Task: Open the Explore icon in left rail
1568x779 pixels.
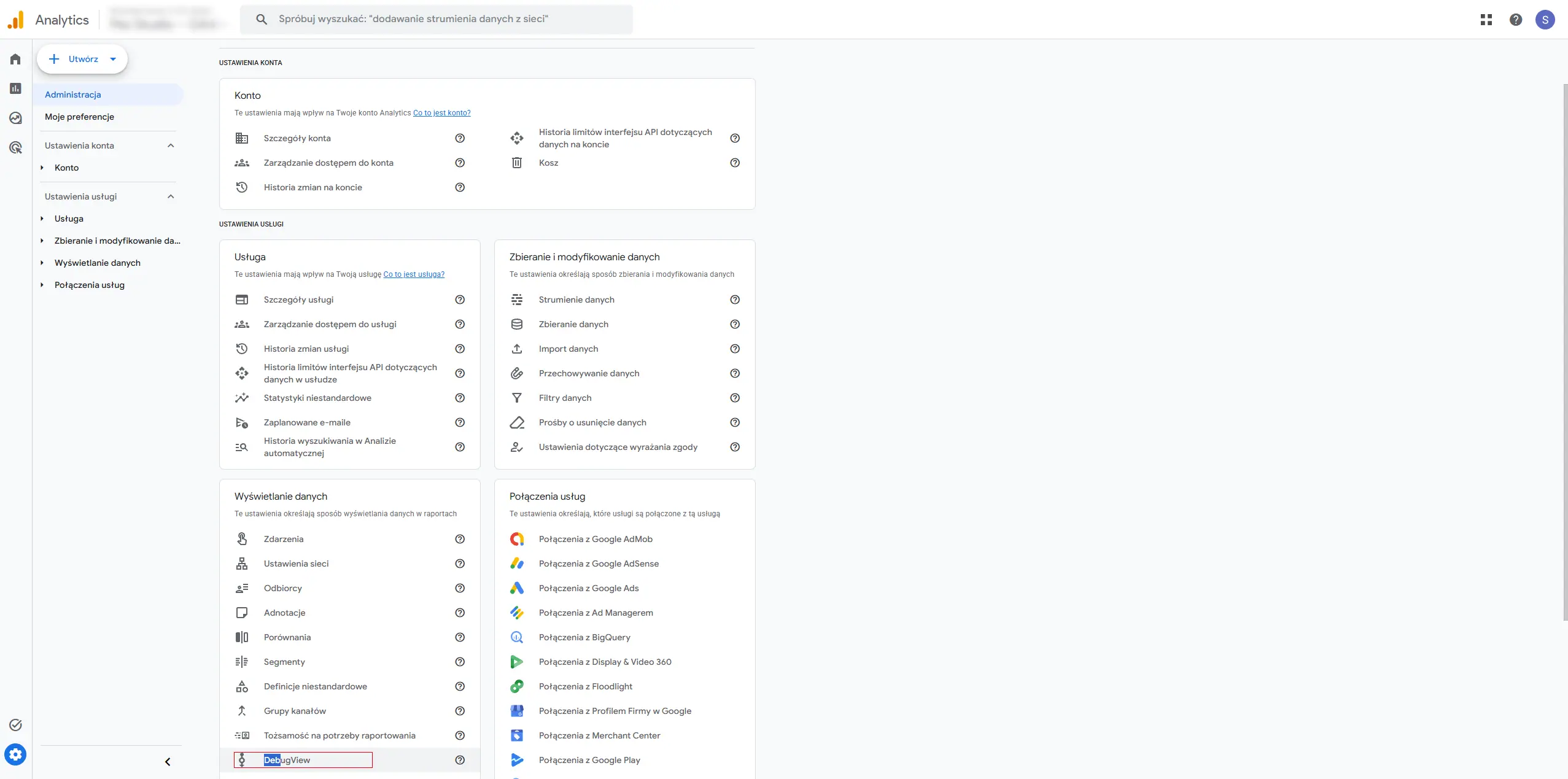Action: tap(15, 118)
